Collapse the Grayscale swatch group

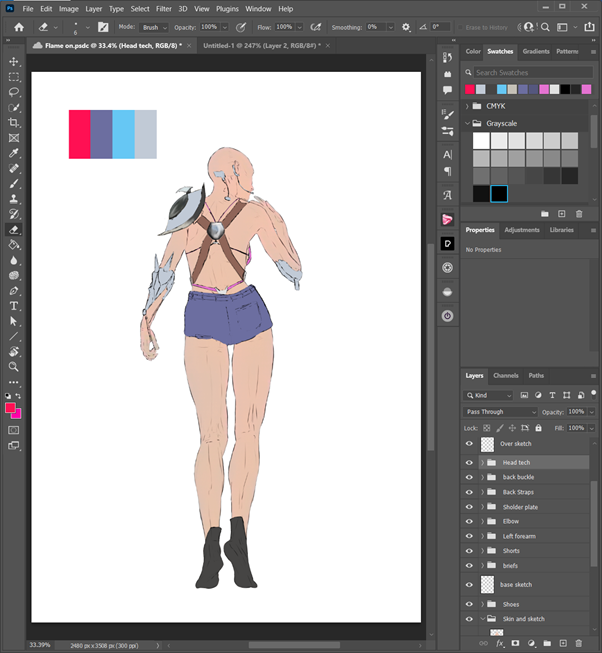(467, 123)
